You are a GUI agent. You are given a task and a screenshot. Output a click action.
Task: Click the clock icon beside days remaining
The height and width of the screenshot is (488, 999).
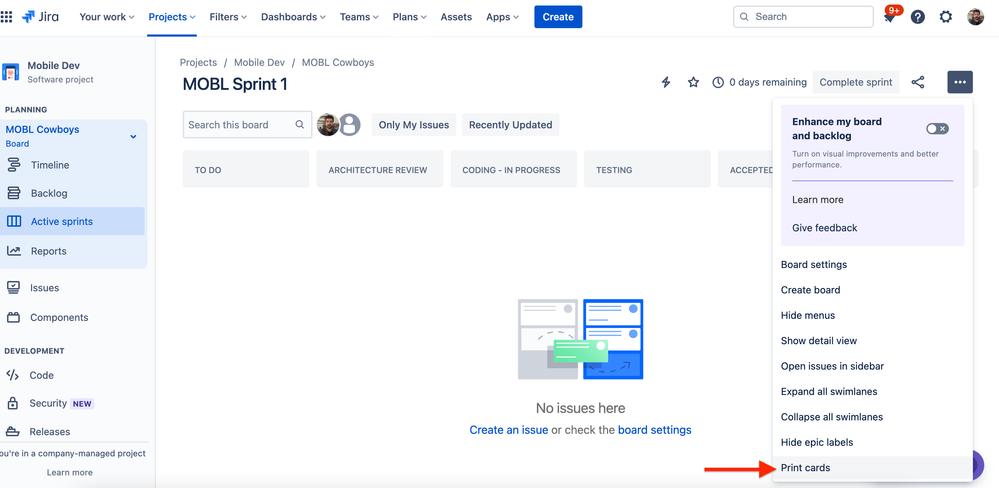(718, 82)
